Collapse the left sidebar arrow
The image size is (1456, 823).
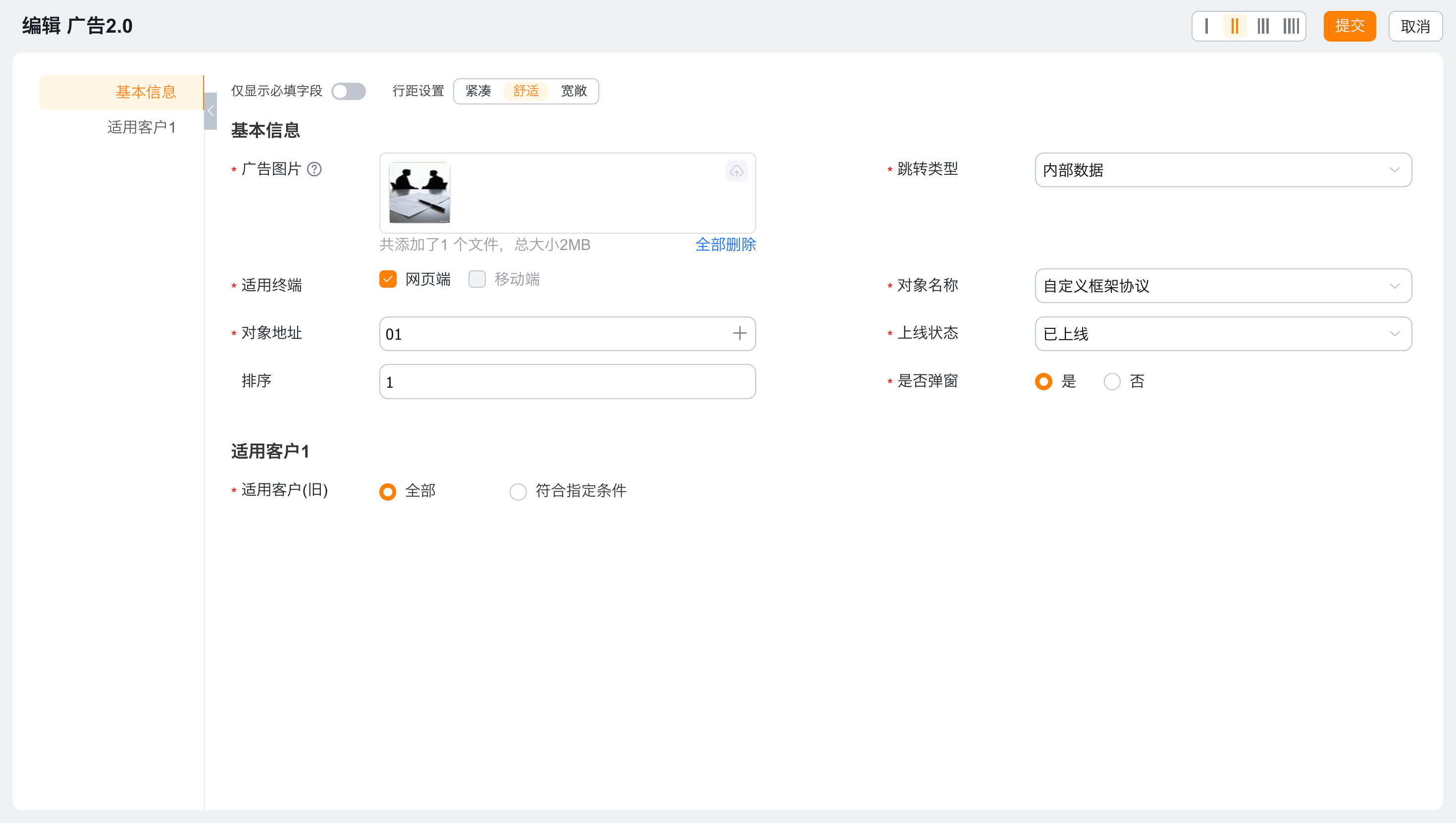(210, 111)
